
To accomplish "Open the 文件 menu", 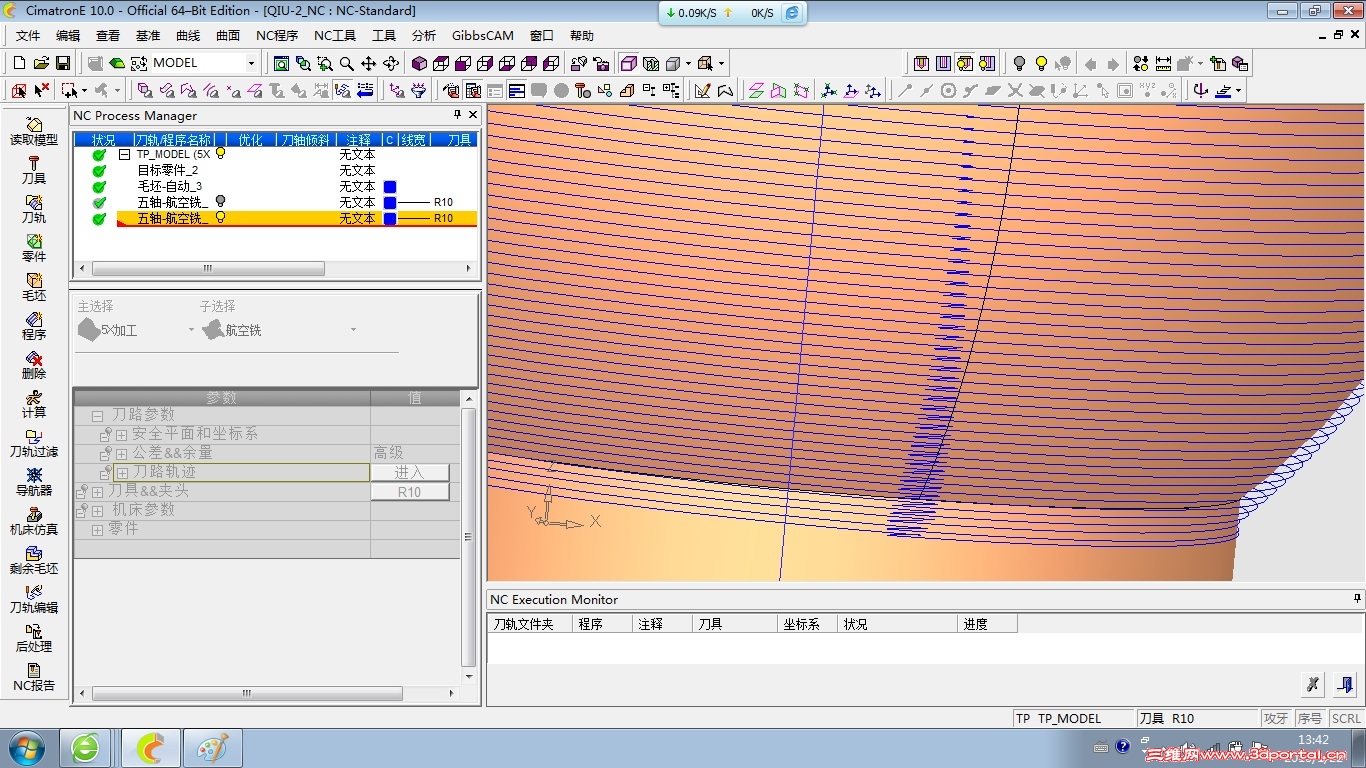I will pyautogui.click(x=28, y=35).
